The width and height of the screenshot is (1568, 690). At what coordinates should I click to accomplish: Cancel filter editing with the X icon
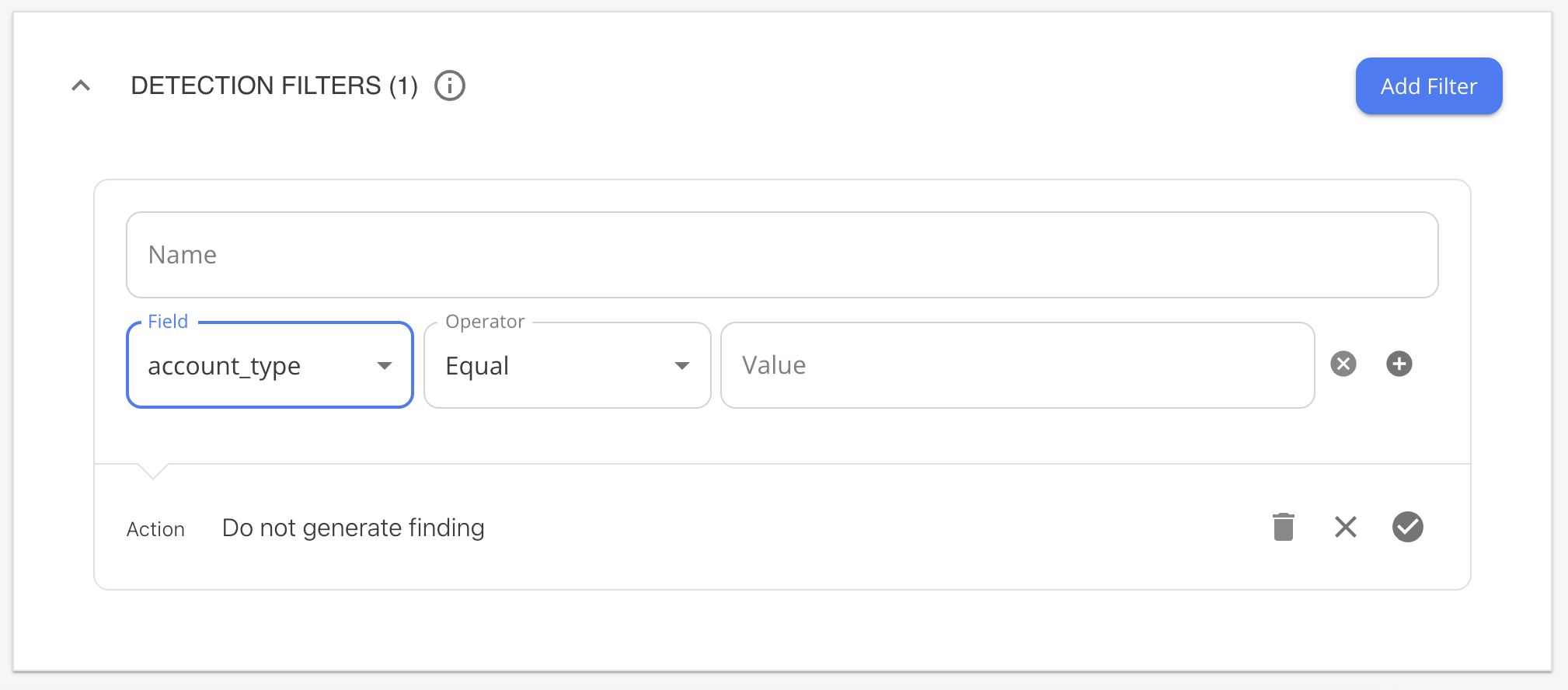pyautogui.click(x=1346, y=527)
